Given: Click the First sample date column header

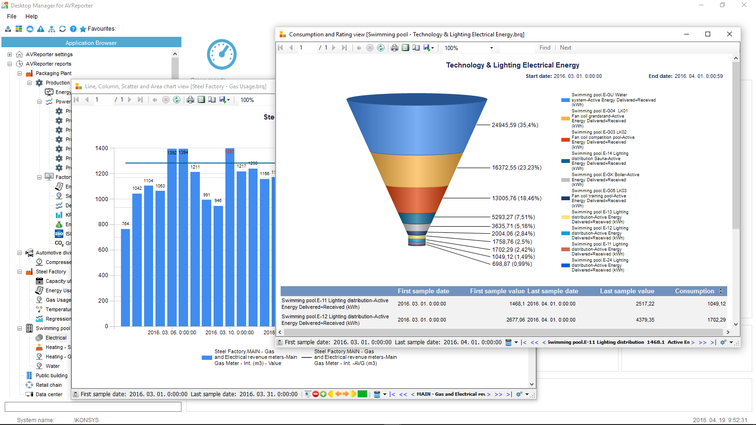Looking at the screenshot, I should 423,291.
